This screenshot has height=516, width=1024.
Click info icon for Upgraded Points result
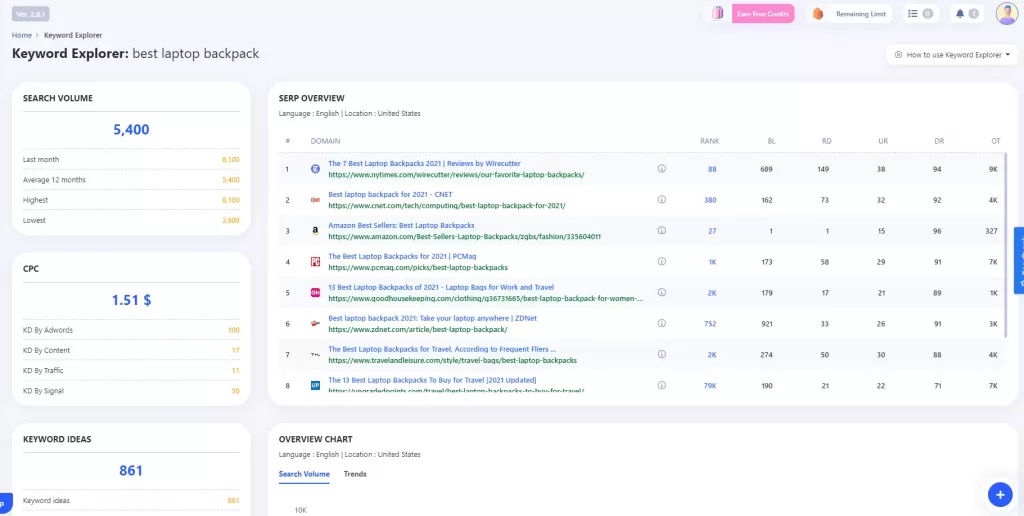pyautogui.click(x=662, y=385)
